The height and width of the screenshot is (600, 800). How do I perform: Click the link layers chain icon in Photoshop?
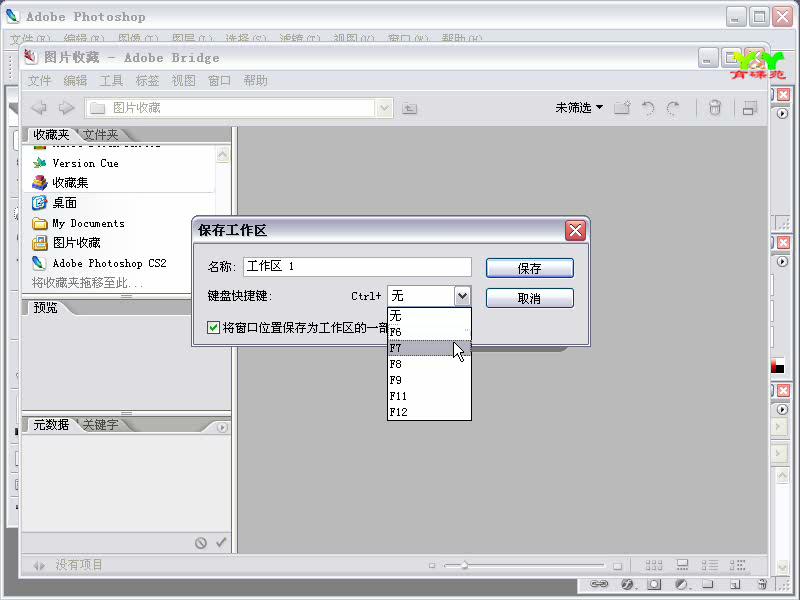click(x=599, y=584)
